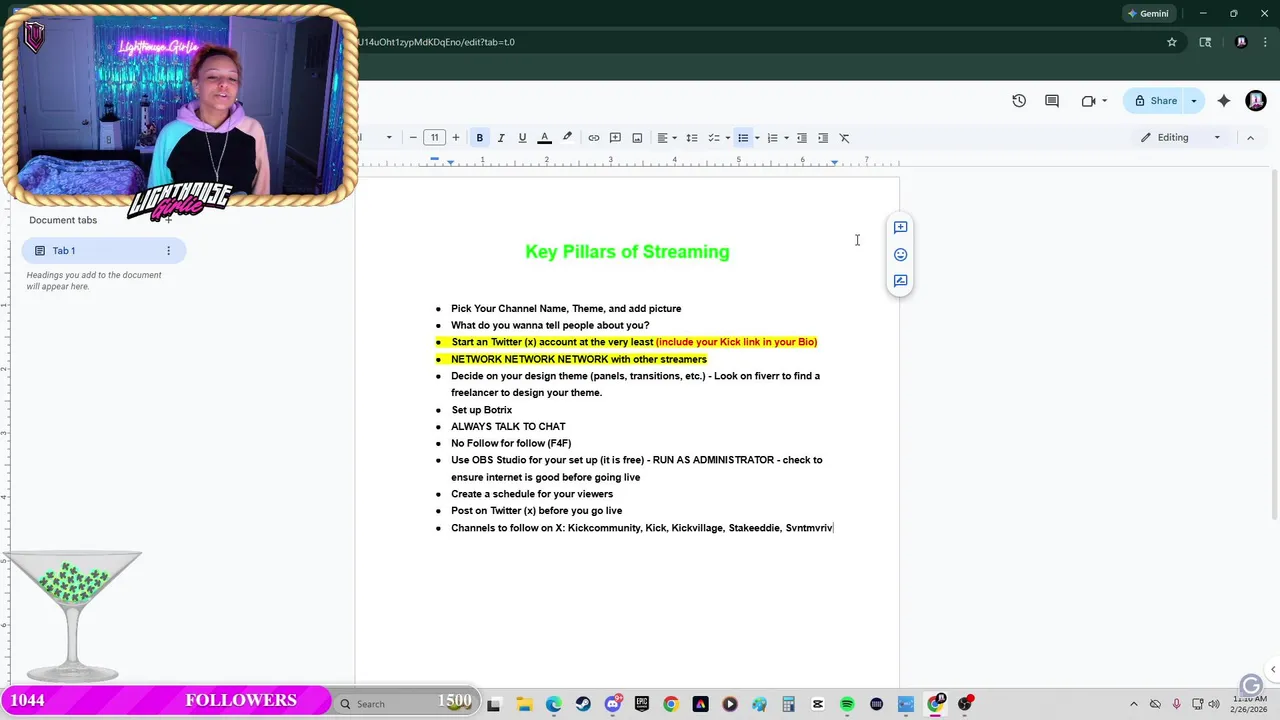Click the emoji reaction icon in margin
Image resolution: width=1280 pixels, height=720 pixels.
pos(900,255)
